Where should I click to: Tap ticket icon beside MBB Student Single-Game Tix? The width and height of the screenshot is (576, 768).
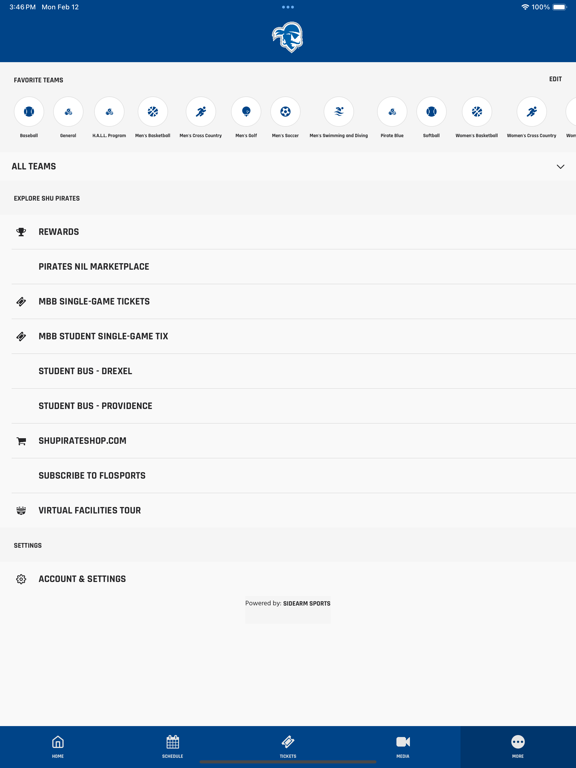(x=21, y=336)
